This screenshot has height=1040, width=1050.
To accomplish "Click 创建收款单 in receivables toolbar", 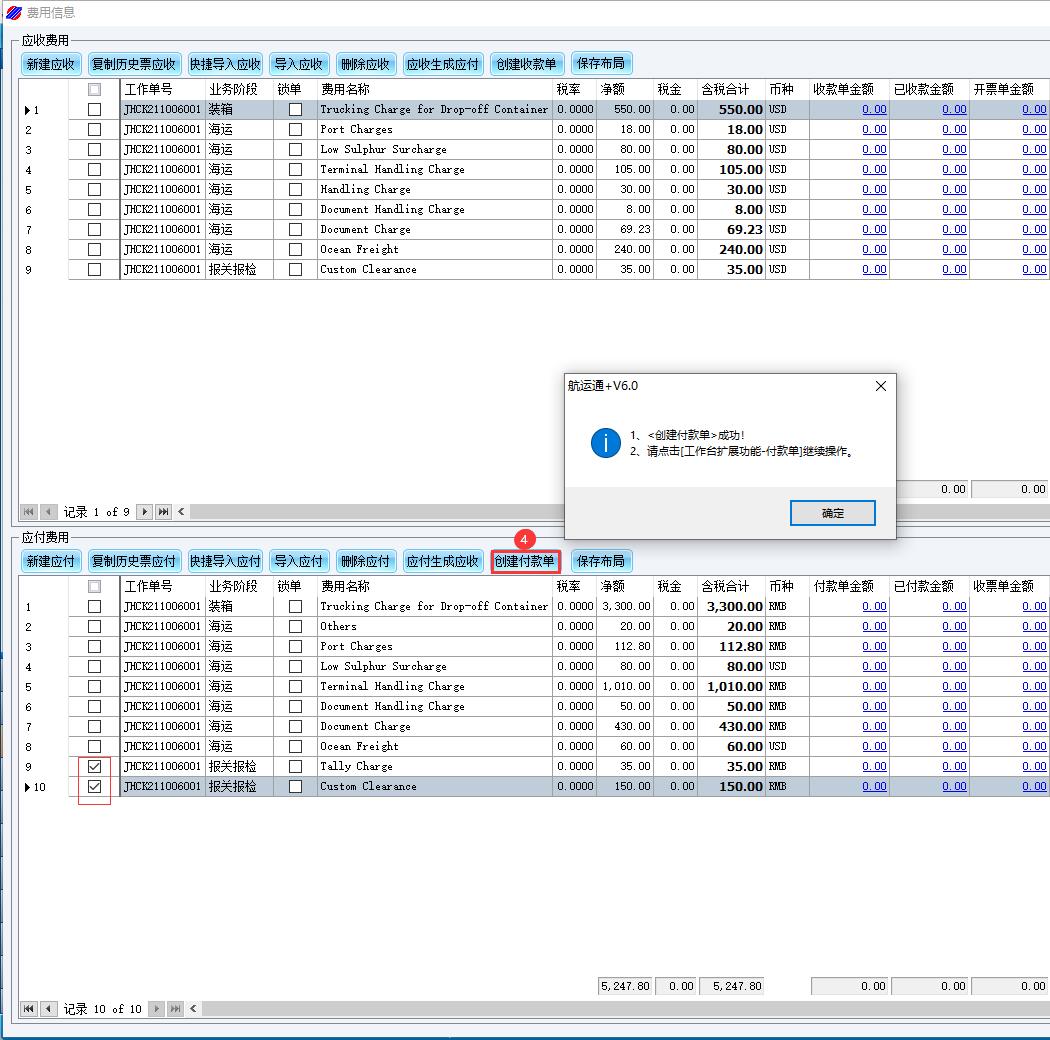I will [x=525, y=64].
